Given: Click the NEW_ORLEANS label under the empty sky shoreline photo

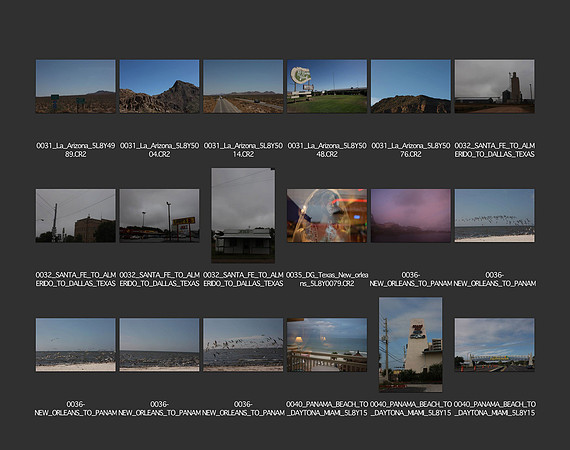Looking at the screenshot, I should pyautogui.click(x=159, y=409).
